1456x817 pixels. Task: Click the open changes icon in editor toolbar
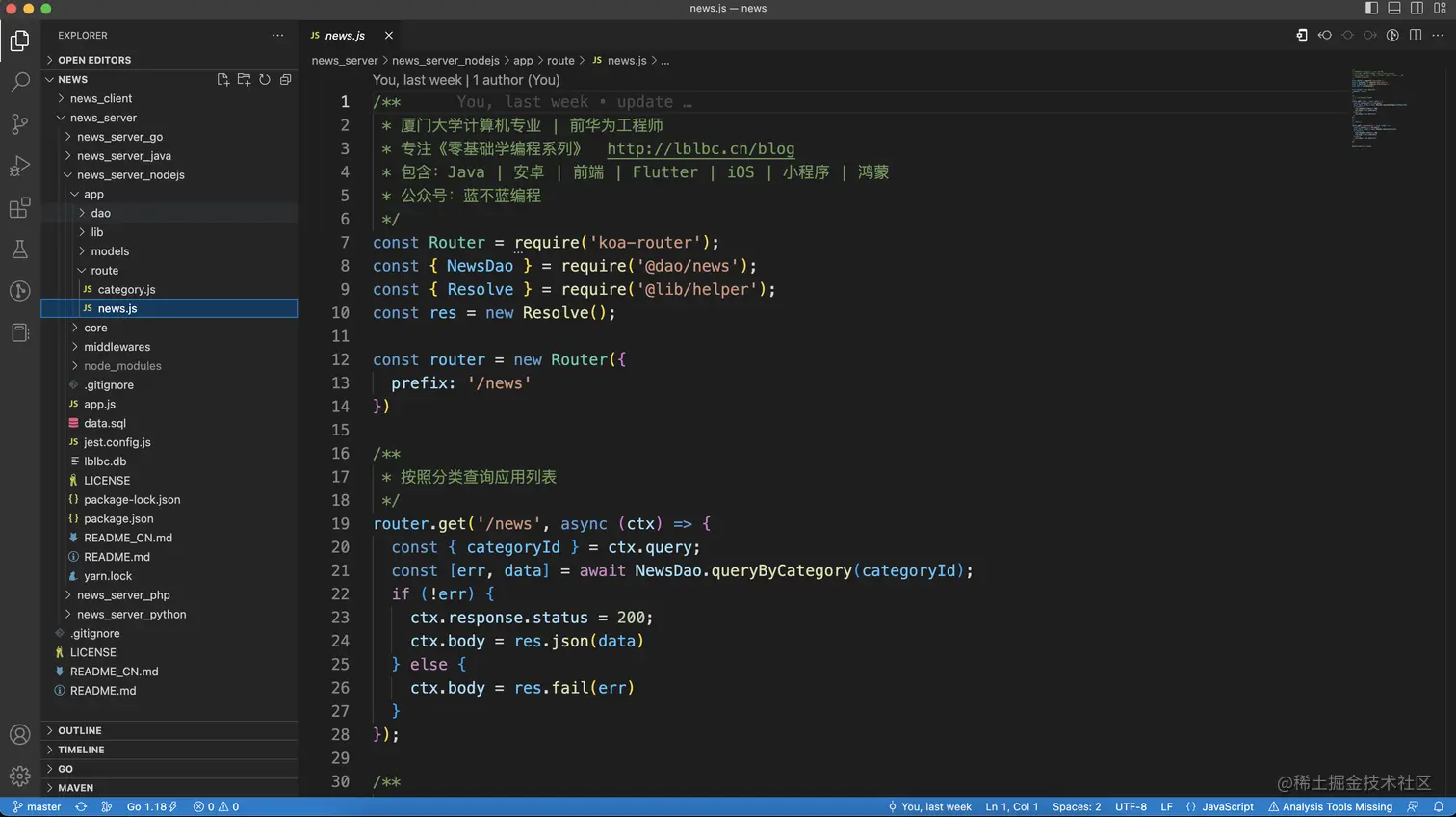(1302, 36)
